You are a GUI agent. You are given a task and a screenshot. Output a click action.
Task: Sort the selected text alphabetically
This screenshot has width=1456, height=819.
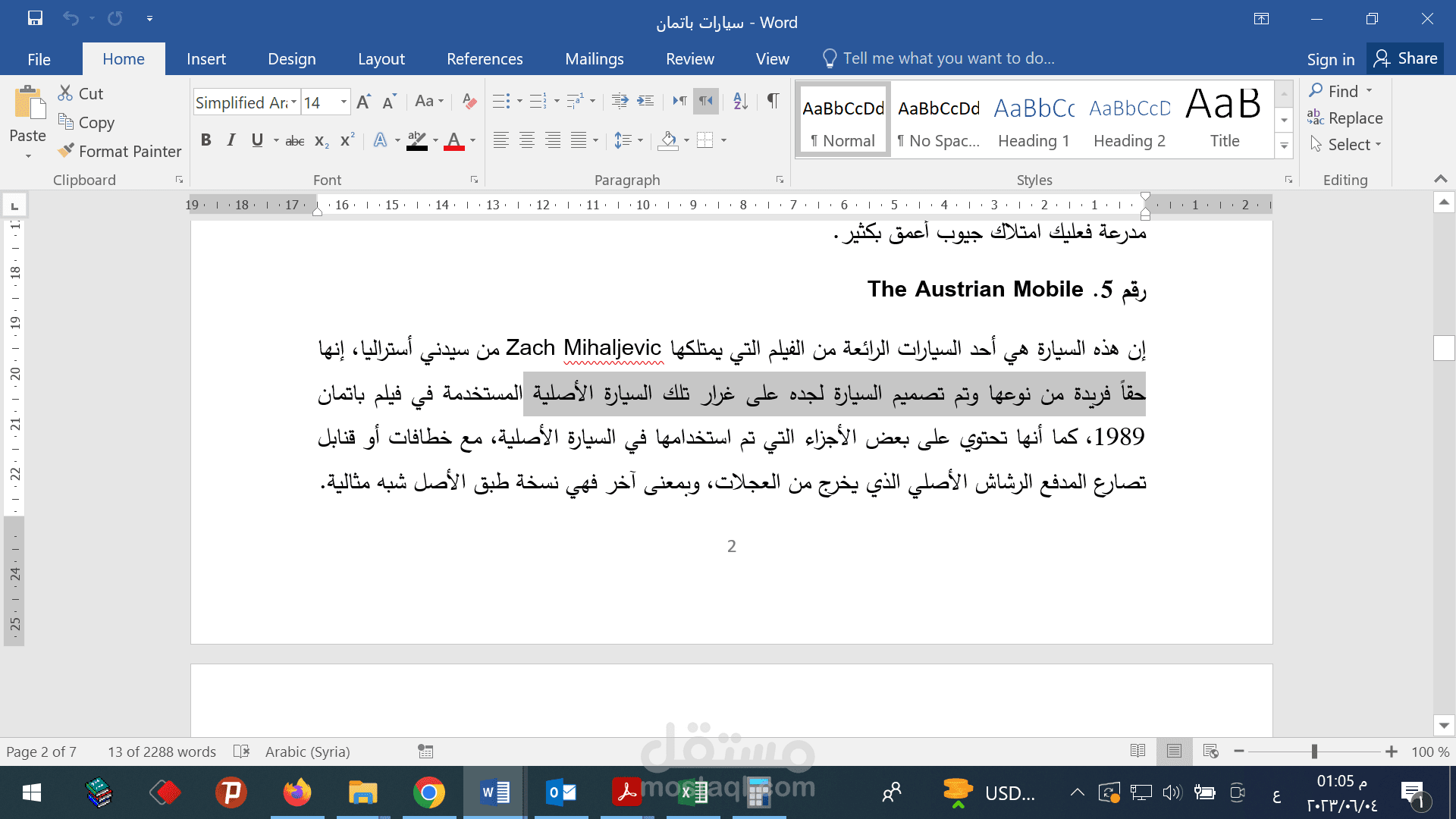pos(741,101)
